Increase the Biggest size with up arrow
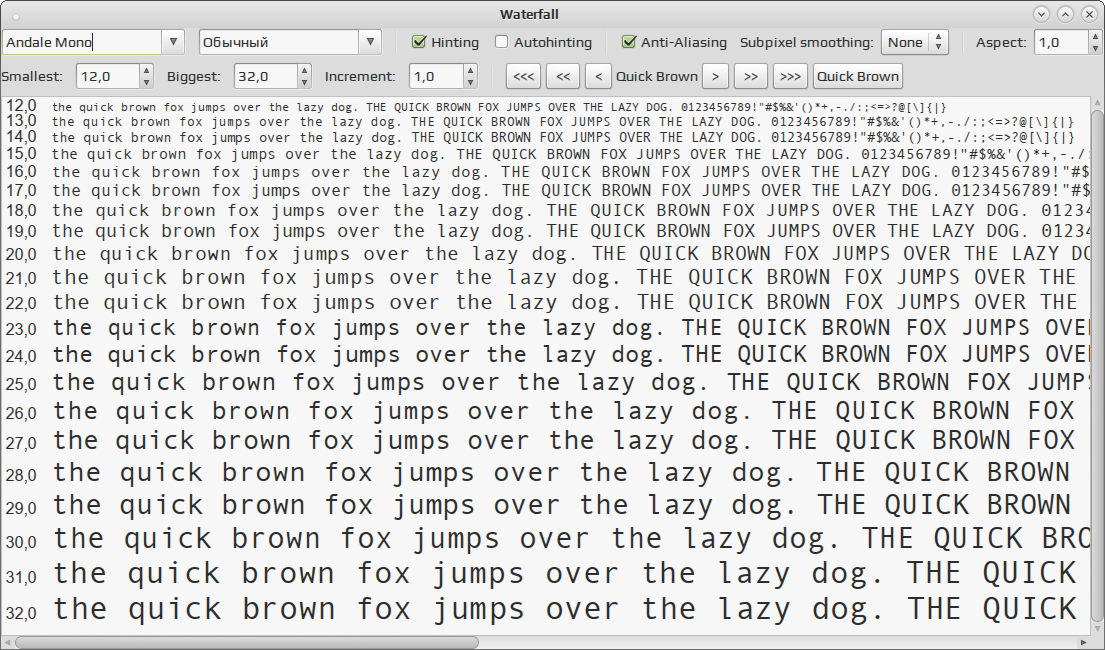Image resolution: width=1105 pixels, height=650 pixels. click(304, 70)
